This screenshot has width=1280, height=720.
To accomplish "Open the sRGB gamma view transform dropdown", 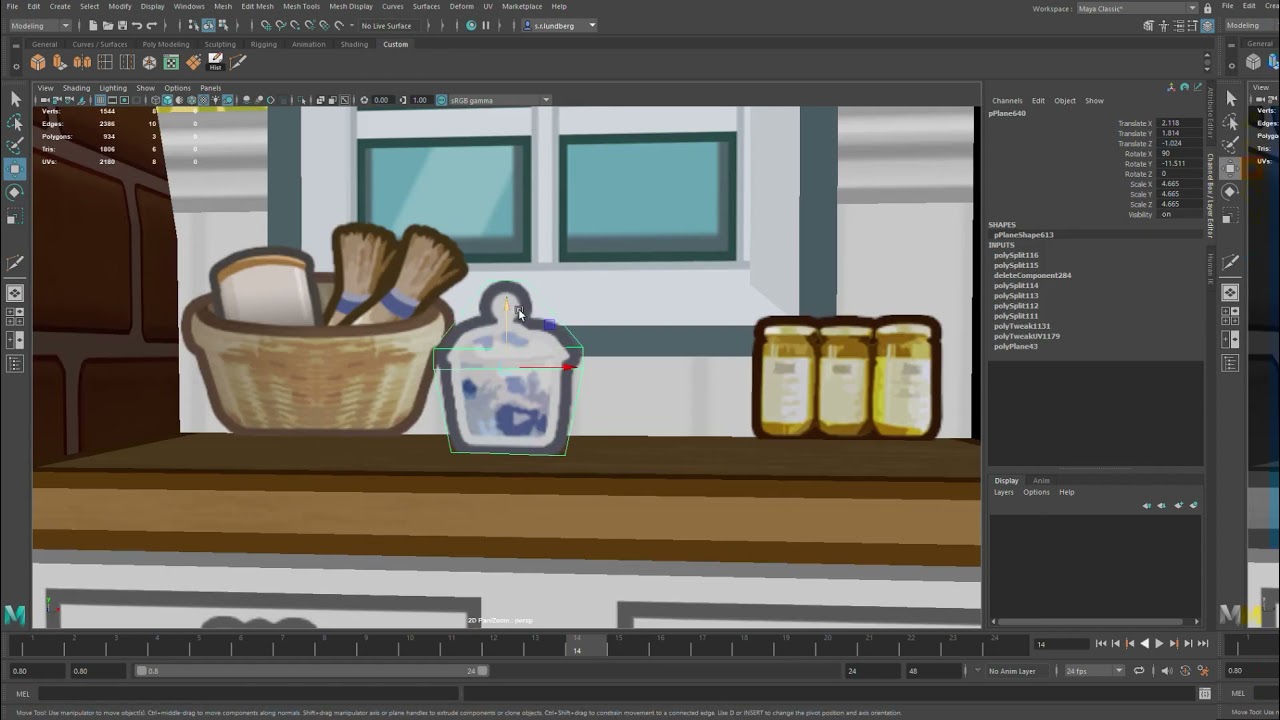I will click(500, 100).
